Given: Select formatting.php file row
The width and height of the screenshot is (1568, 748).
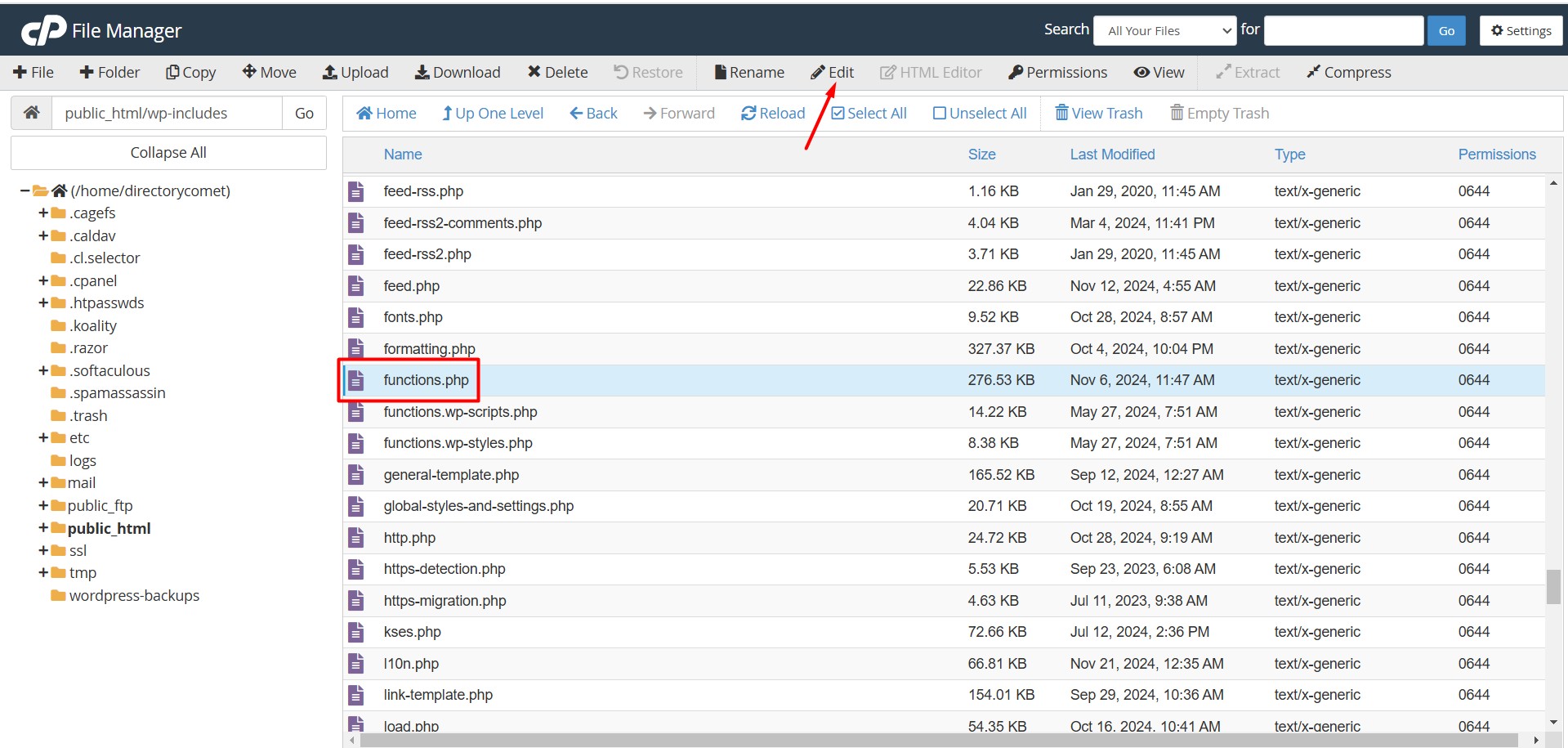Looking at the screenshot, I should tap(944, 349).
